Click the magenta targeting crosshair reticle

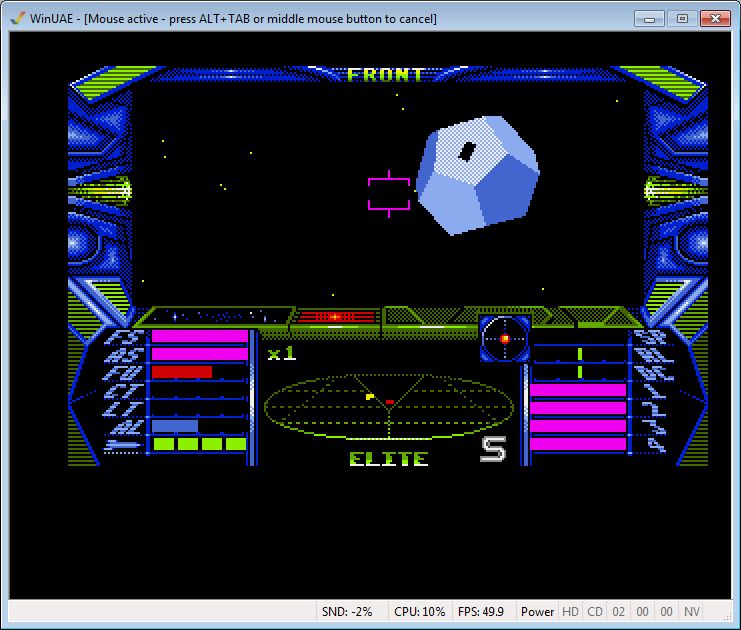[x=389, y=194]
